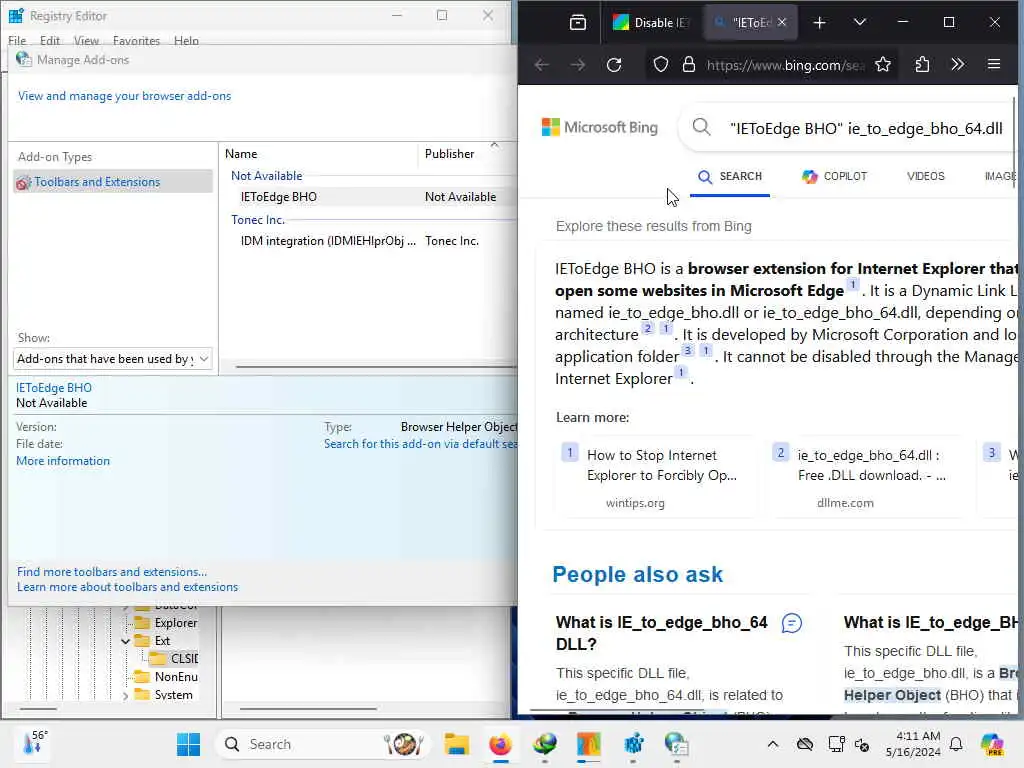Close the "IEToEdge" Firefox tab

click(782, 22)
